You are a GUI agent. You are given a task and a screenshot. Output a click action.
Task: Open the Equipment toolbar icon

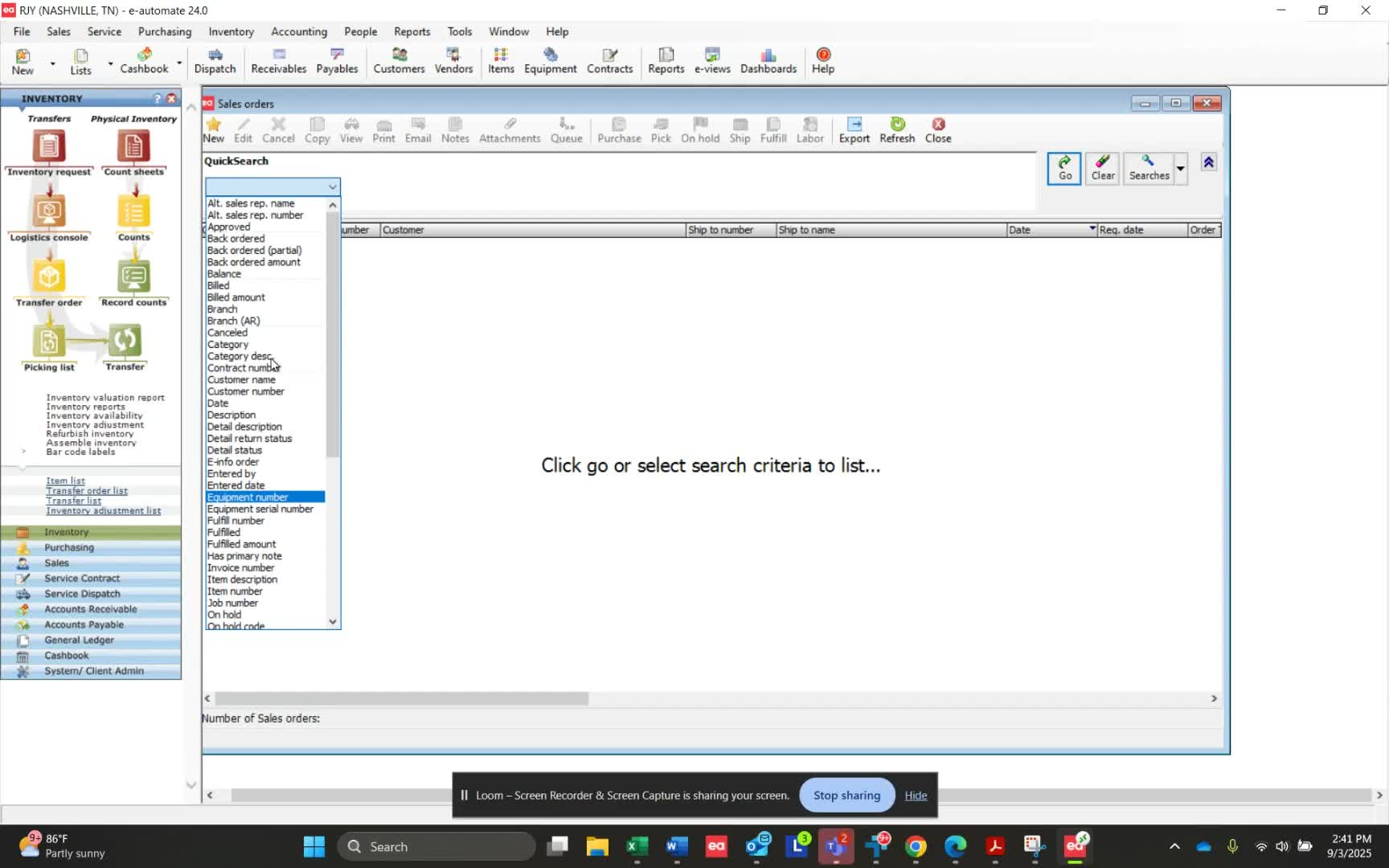click(550, 60)
